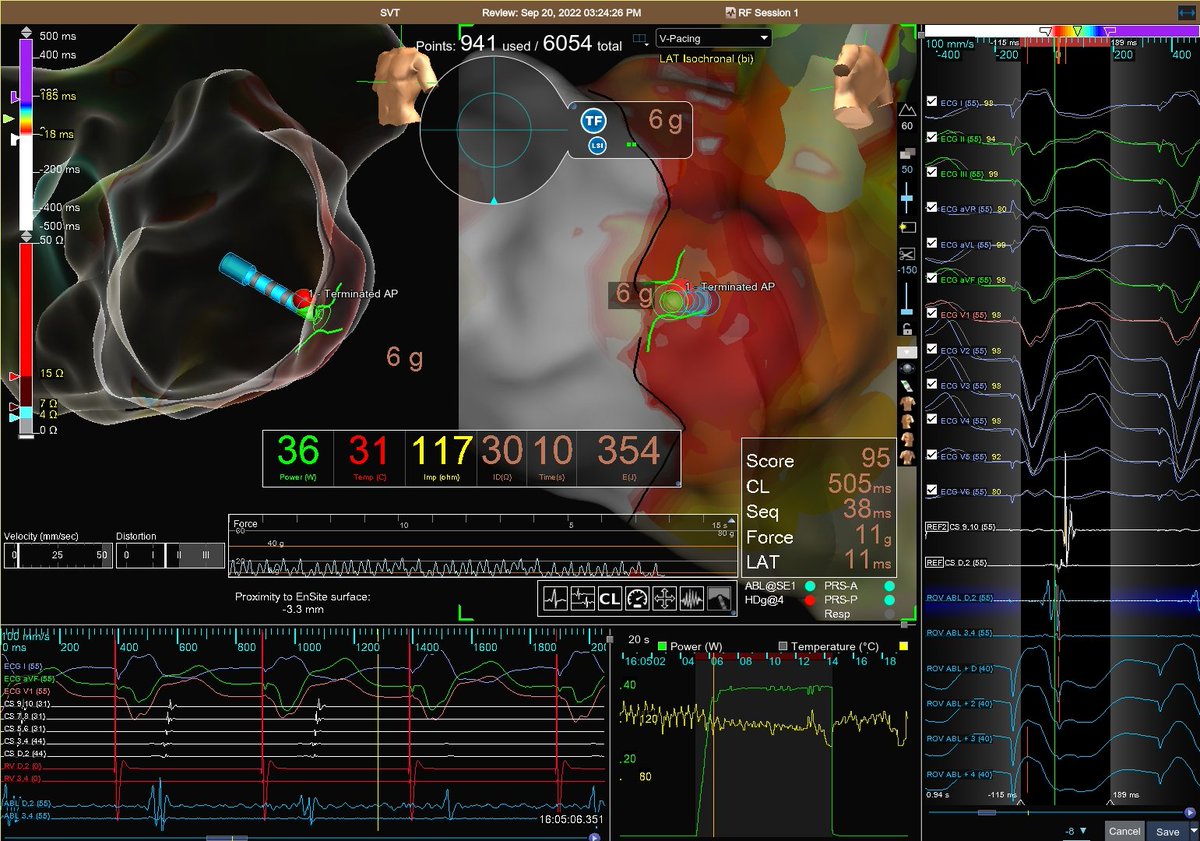Click the map view icon left of V-Pacing

click(x=640, y=40)
